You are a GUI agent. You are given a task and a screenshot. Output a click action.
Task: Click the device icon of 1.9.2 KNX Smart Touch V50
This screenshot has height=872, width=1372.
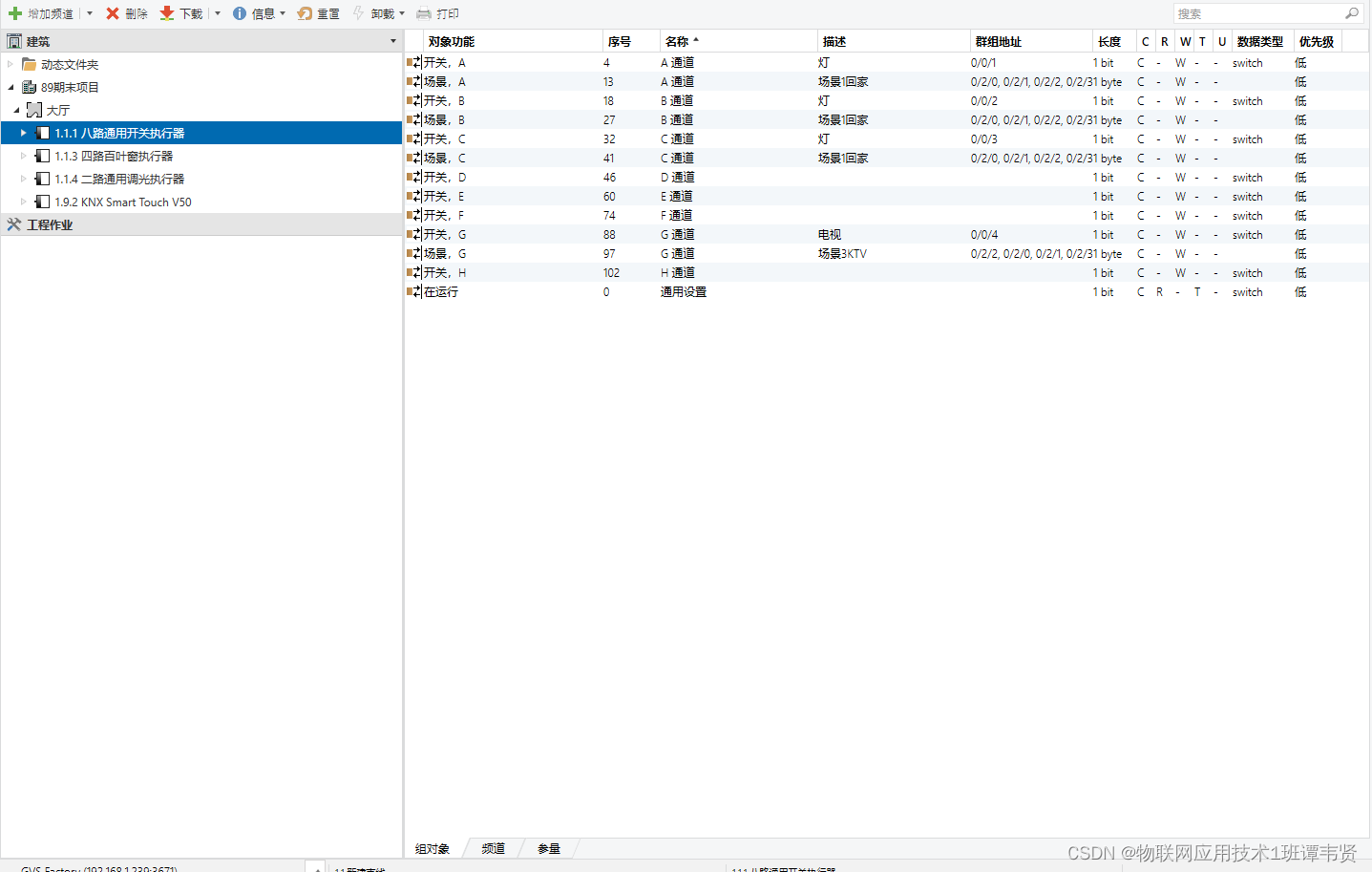tap(42, 202)
